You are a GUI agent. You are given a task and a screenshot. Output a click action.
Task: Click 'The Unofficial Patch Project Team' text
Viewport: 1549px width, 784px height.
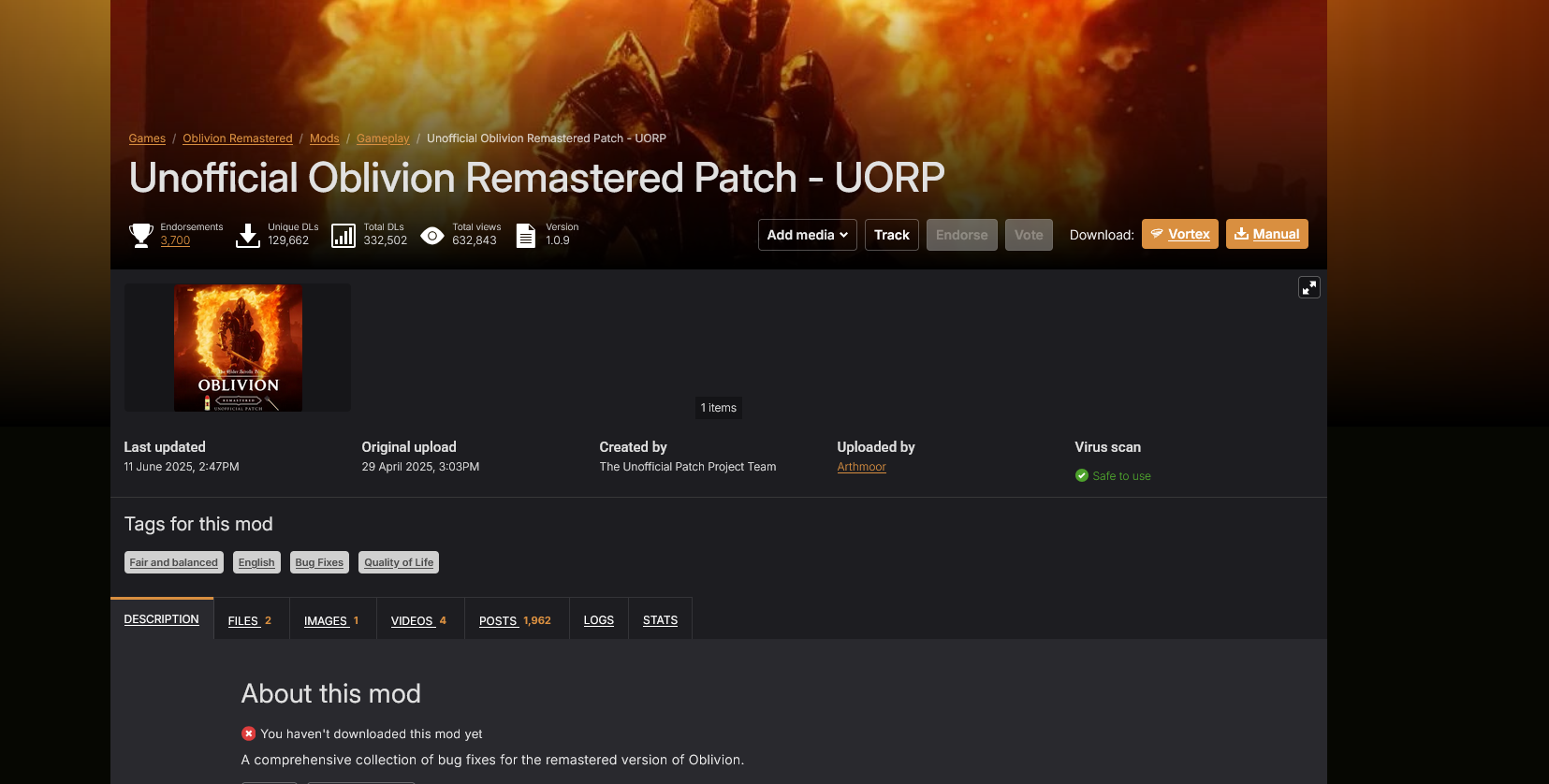click(688, 467)
